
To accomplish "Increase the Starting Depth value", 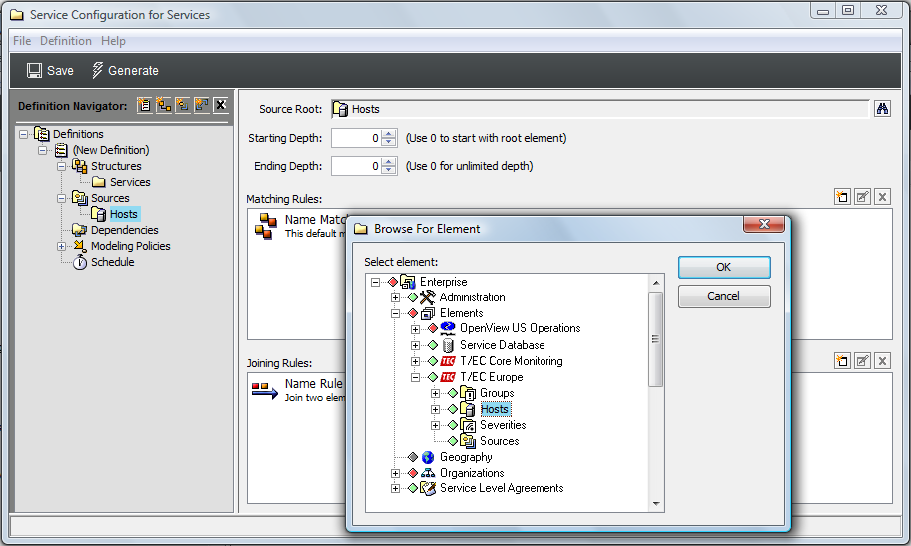I will 389,134.
